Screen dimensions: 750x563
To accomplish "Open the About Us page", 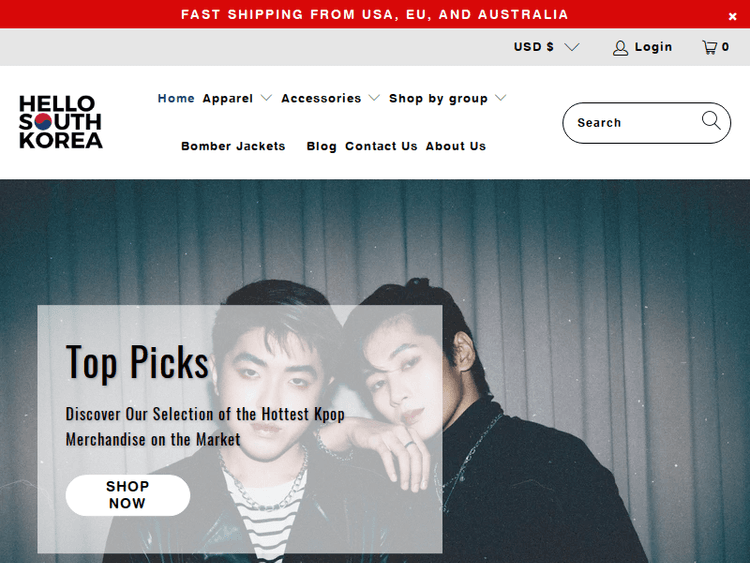I will pyautogui.click(x=456, y=146).
